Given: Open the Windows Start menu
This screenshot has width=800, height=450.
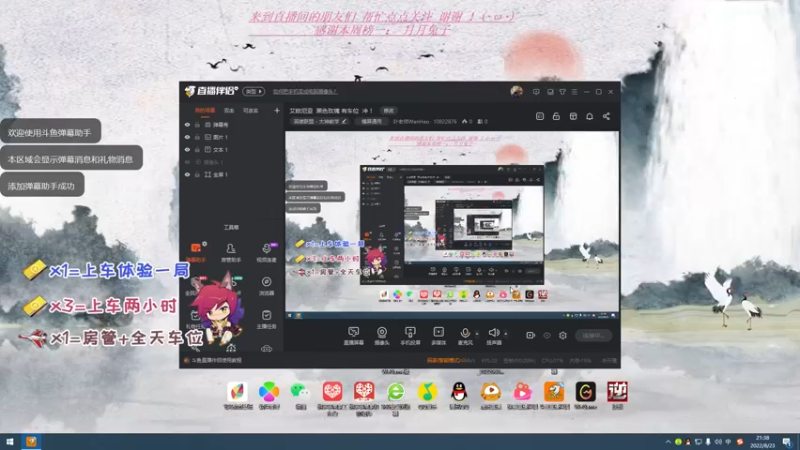Looking at the screenshot, I should [x=10, y=442].
